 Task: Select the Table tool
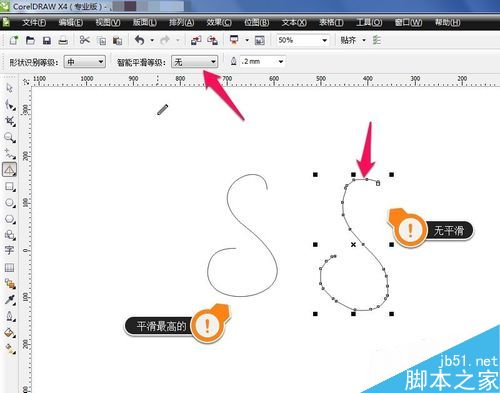coord(9,268)
